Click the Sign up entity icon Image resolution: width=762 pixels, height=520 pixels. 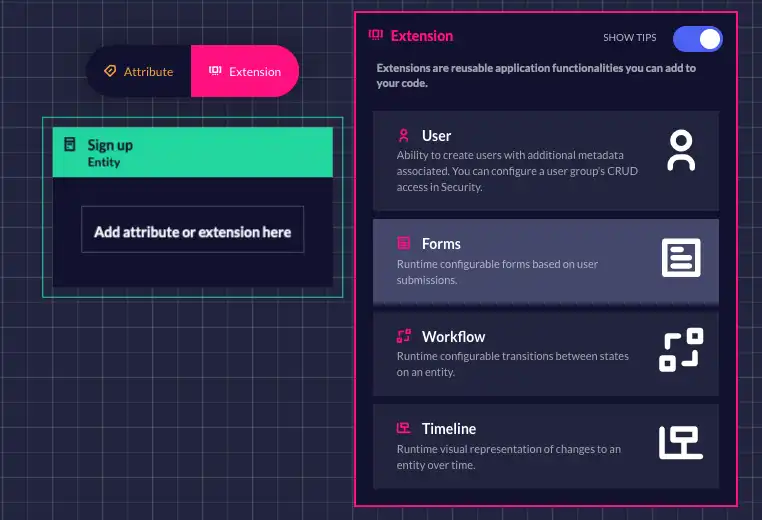coord(69,145)
